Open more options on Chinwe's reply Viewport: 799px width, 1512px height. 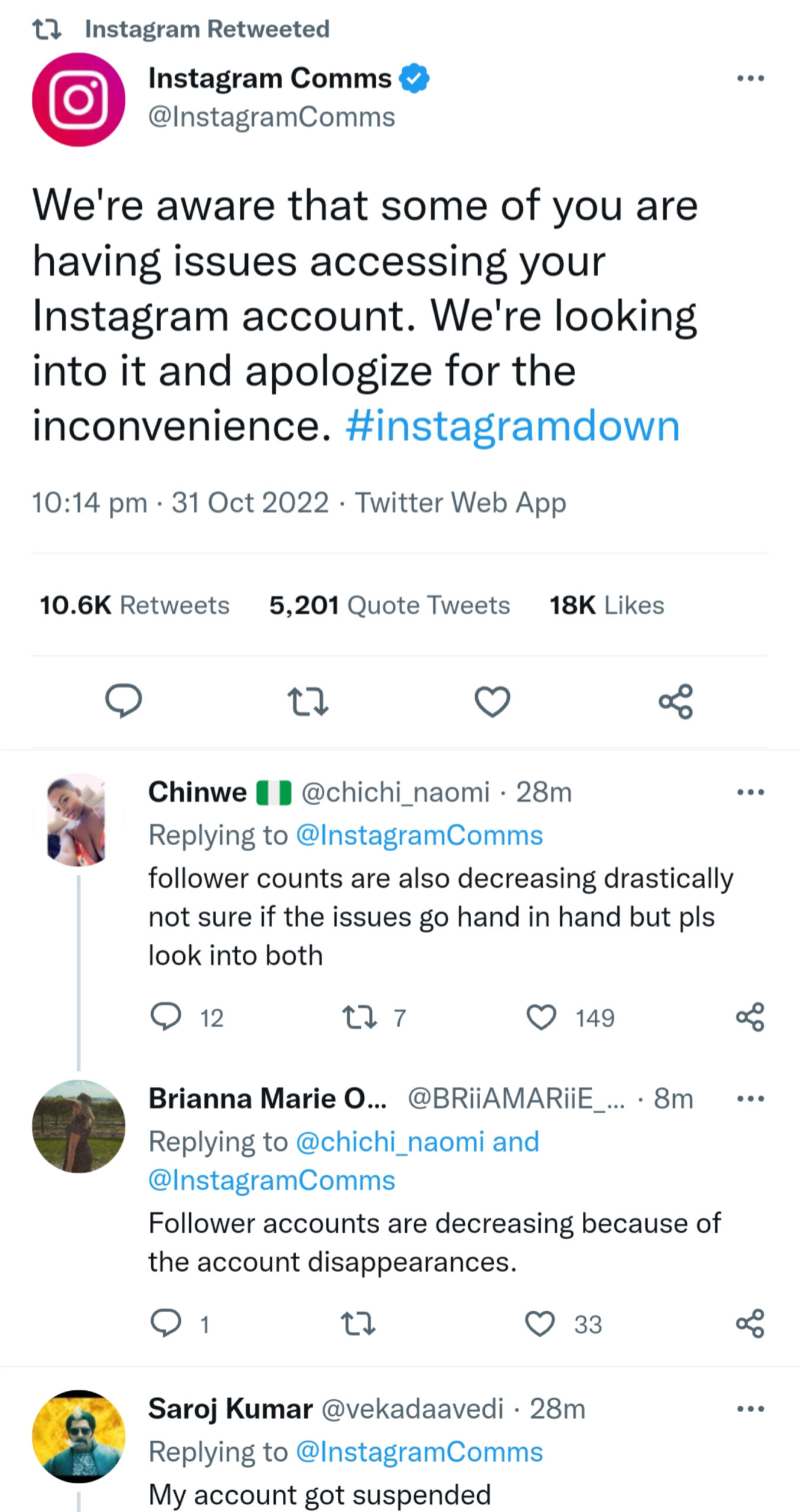(x=751, y=792)
